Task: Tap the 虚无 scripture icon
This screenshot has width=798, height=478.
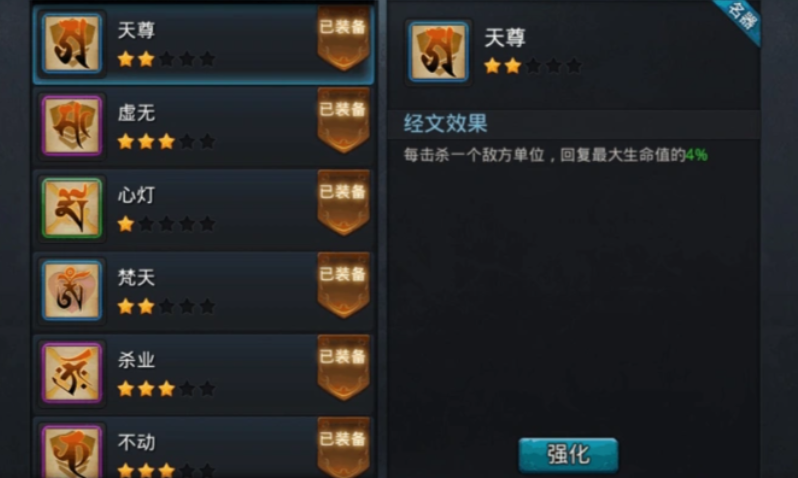Action: point(72,126)
